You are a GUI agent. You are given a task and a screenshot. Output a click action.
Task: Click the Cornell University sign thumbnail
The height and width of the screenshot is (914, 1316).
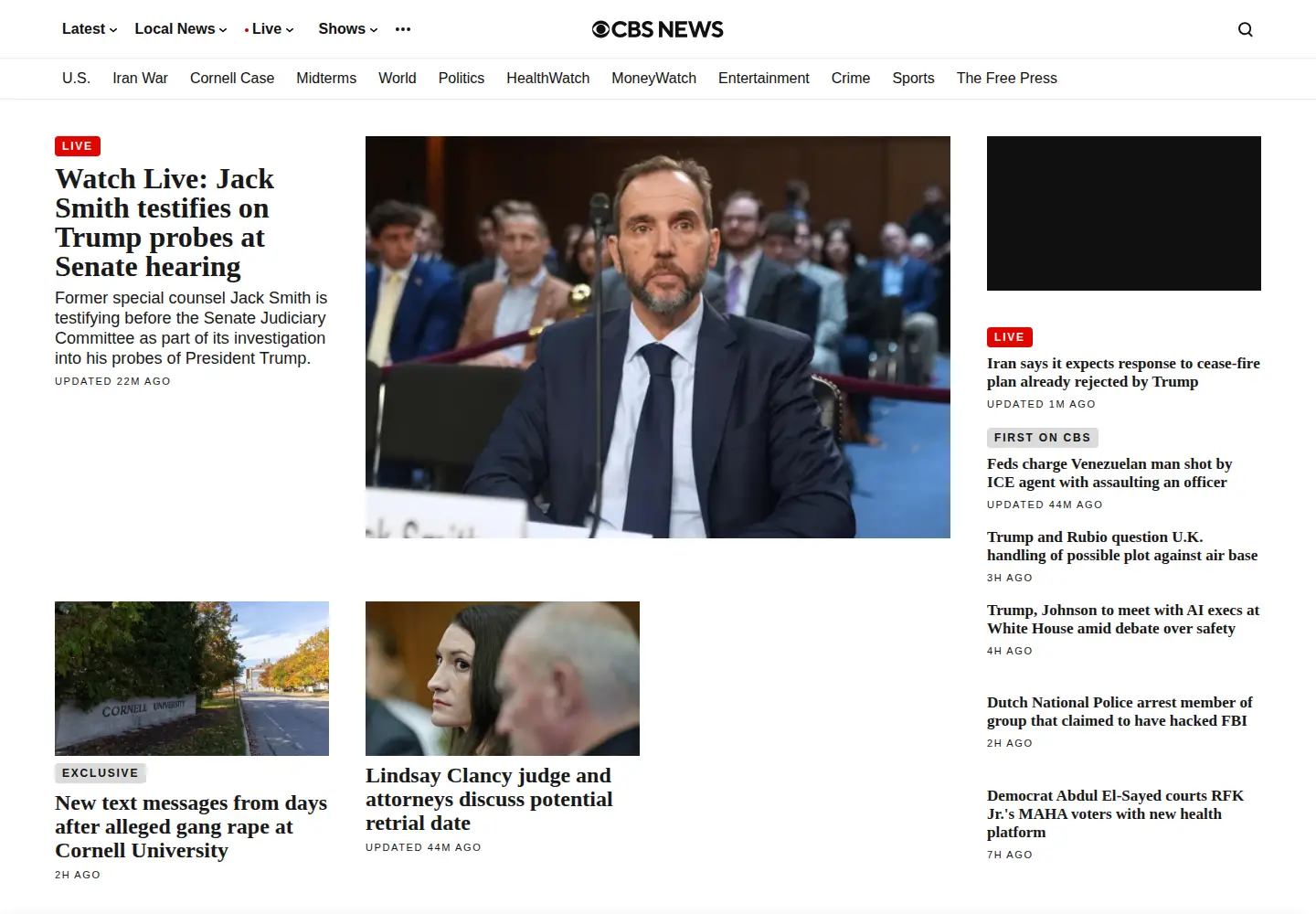[x=192, y=678]
